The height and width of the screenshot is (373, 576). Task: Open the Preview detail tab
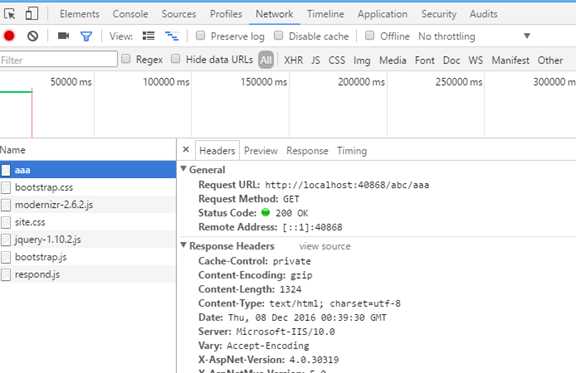coord(261,151)
